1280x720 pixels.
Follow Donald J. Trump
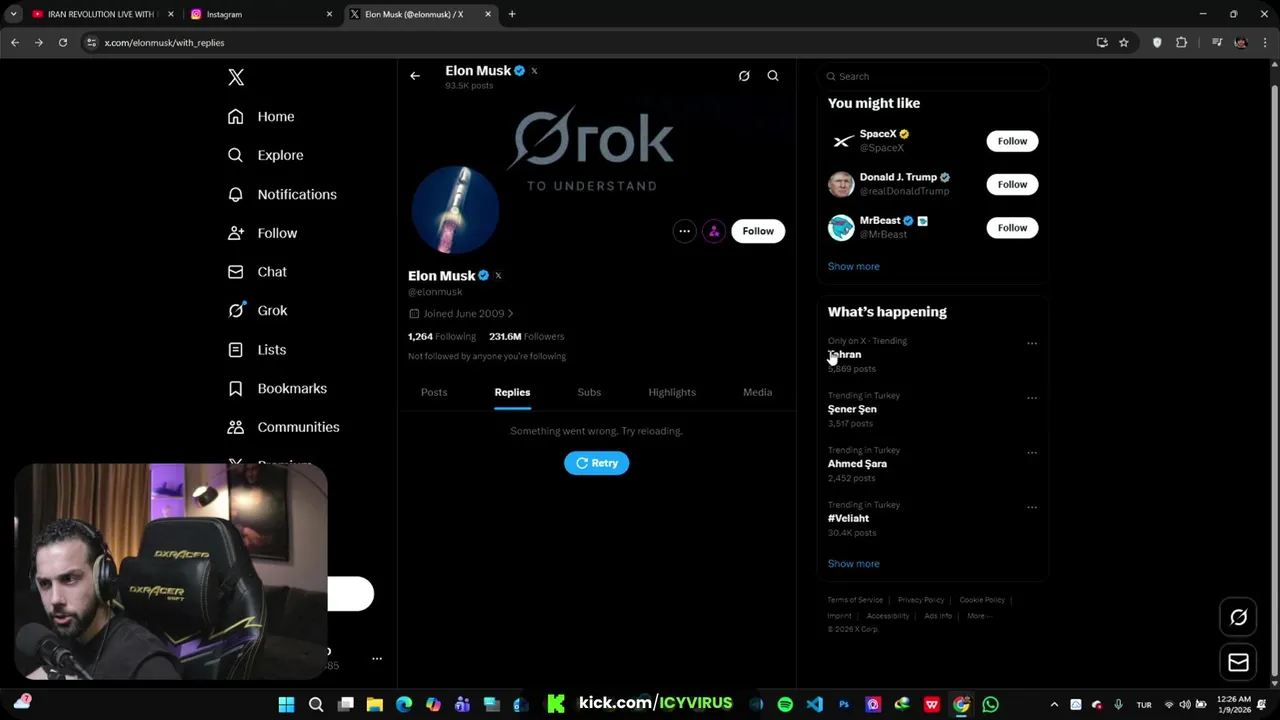point(1012,184)
